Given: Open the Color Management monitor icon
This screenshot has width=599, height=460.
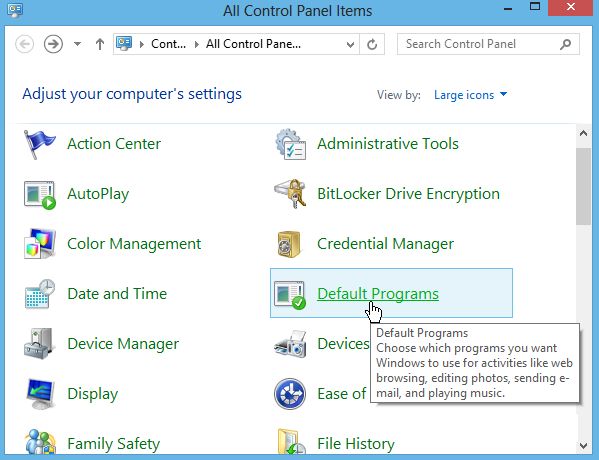Looking at the screenshot, I should point(39,243).
